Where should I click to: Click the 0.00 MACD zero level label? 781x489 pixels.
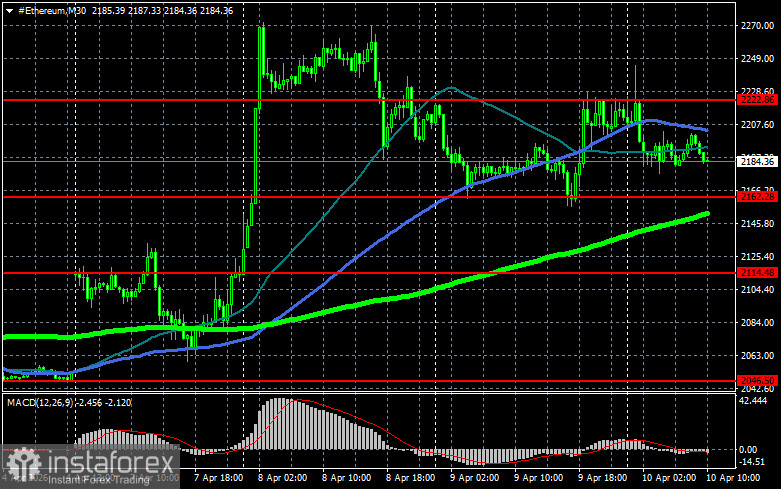pyautogui.click(x=749, y=450)
